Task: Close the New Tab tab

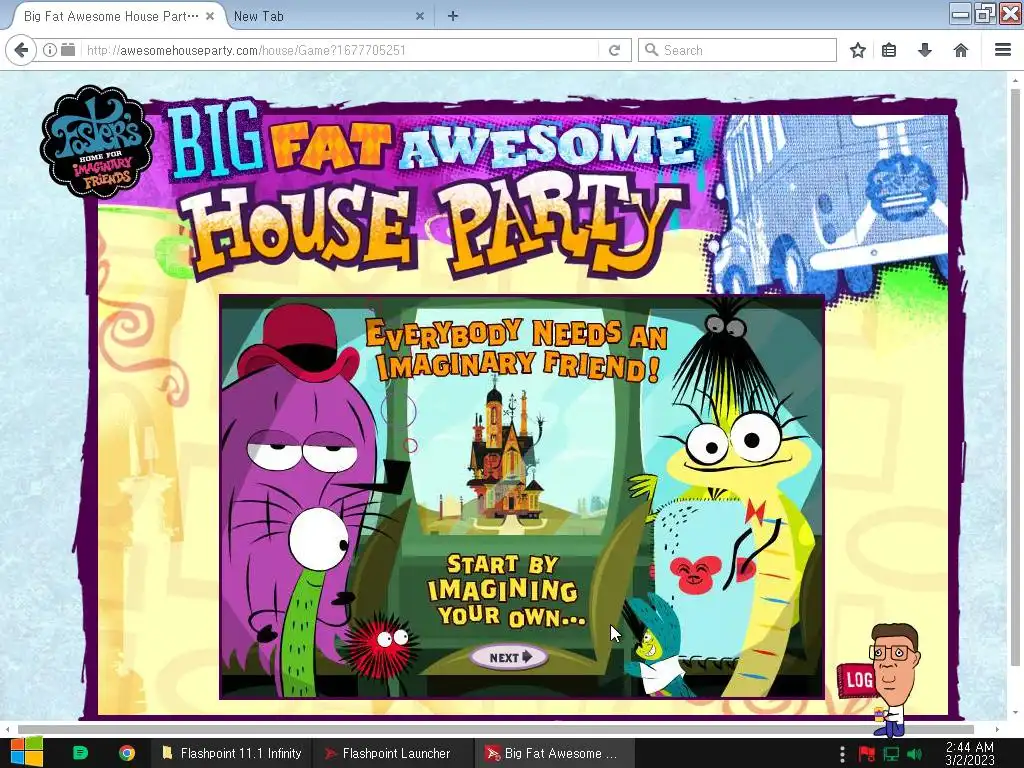Action: tap(420, 16)
